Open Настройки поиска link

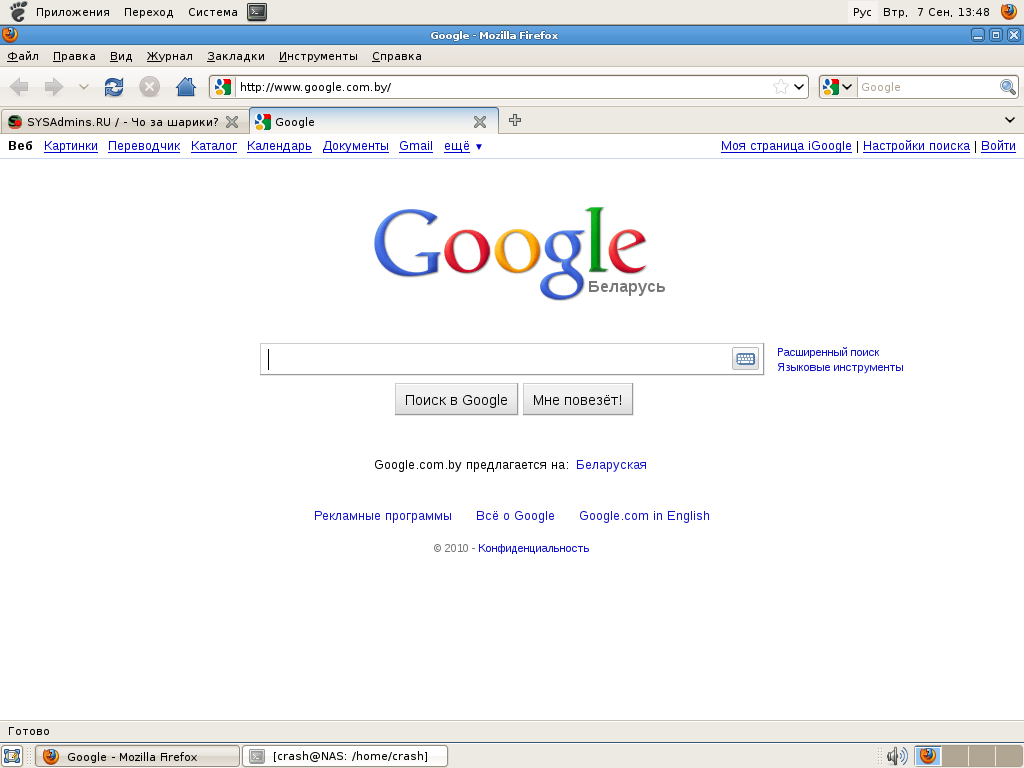point(916,146)
